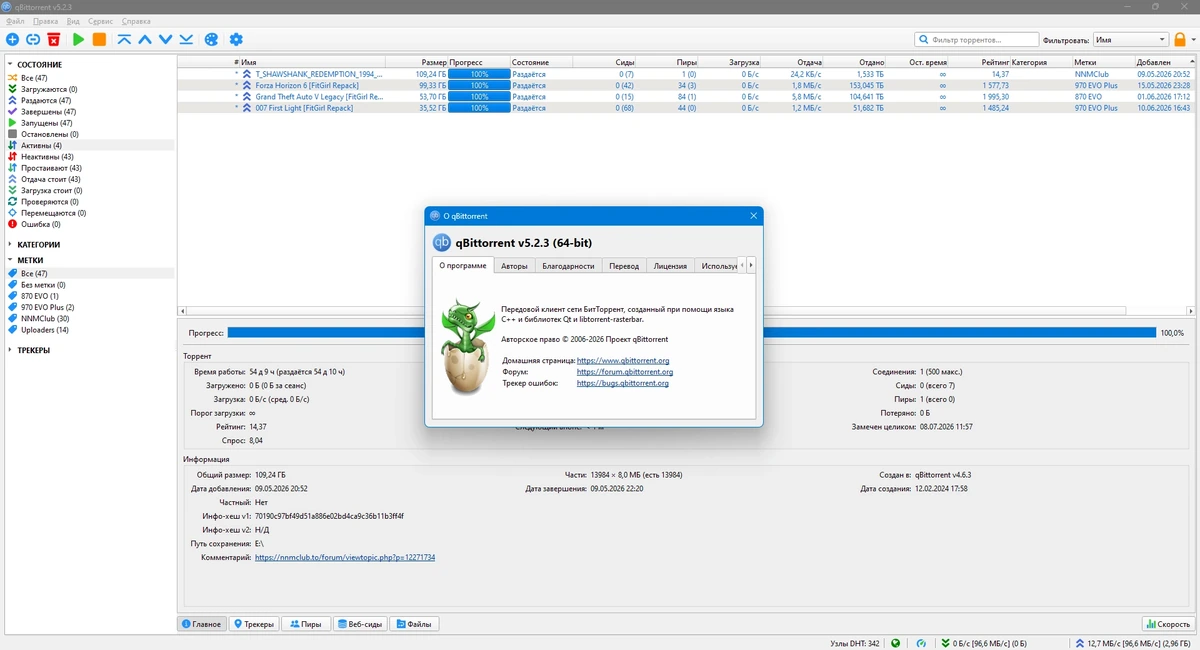Open the bugs.qbittorrent.org link
Image resolution: width=1200 pixels, height=650 pixels.
point(623,383)
